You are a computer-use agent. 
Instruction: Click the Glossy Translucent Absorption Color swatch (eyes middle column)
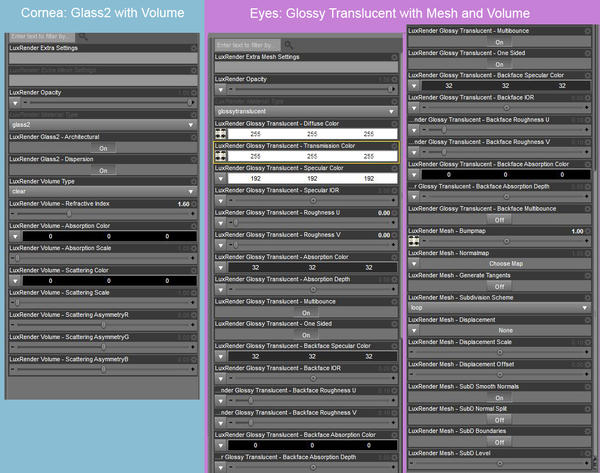pos(313,267)
